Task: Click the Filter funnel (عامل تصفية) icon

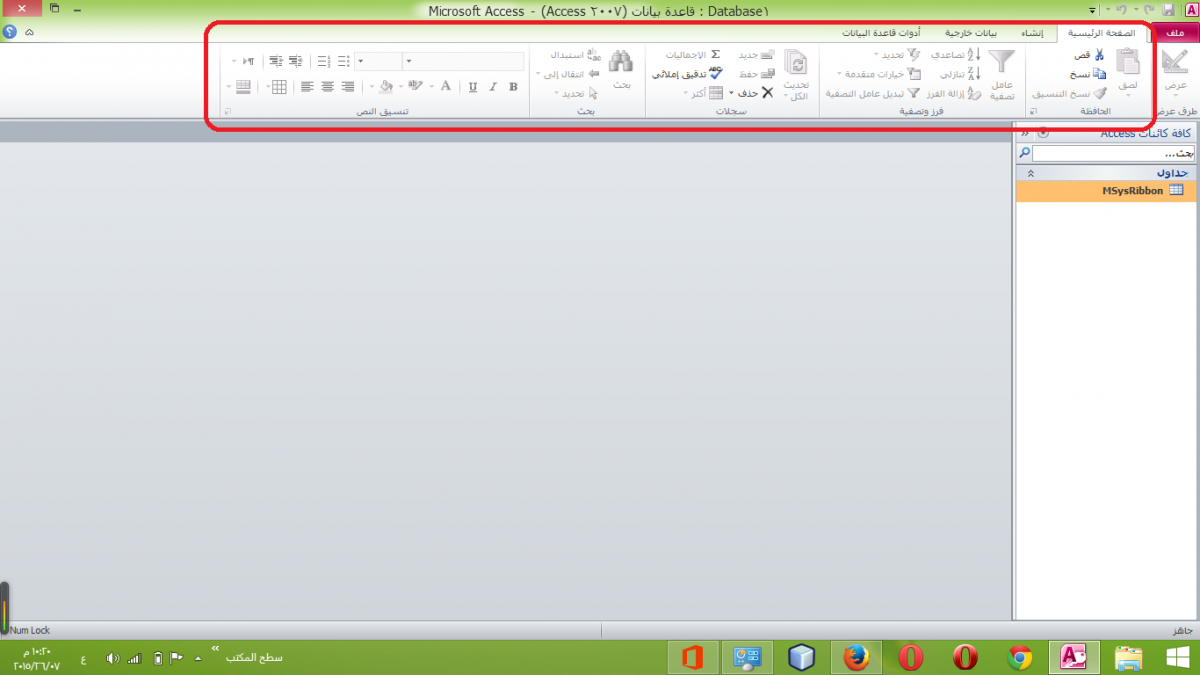Action: pos(1000,63)
